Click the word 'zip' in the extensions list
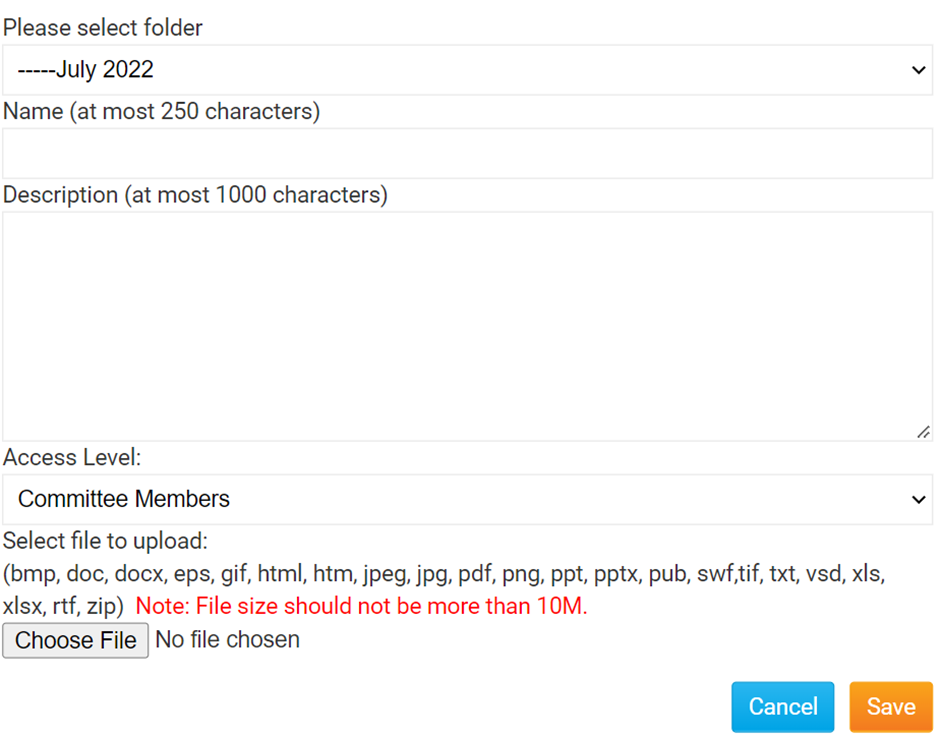 coord(100,606)
